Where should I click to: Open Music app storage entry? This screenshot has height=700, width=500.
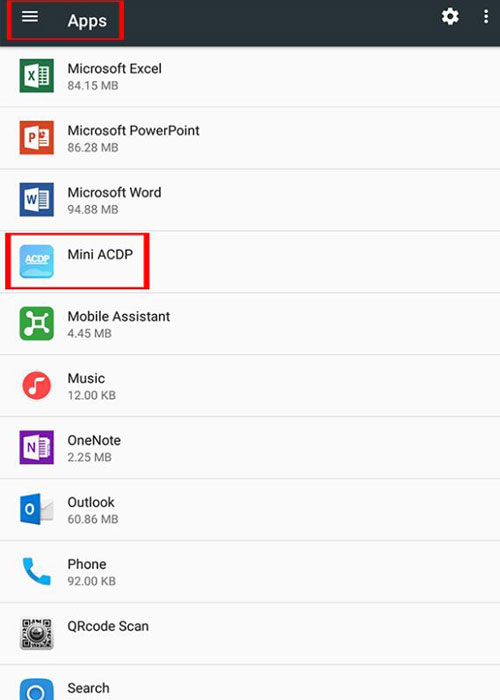point(250,386)
